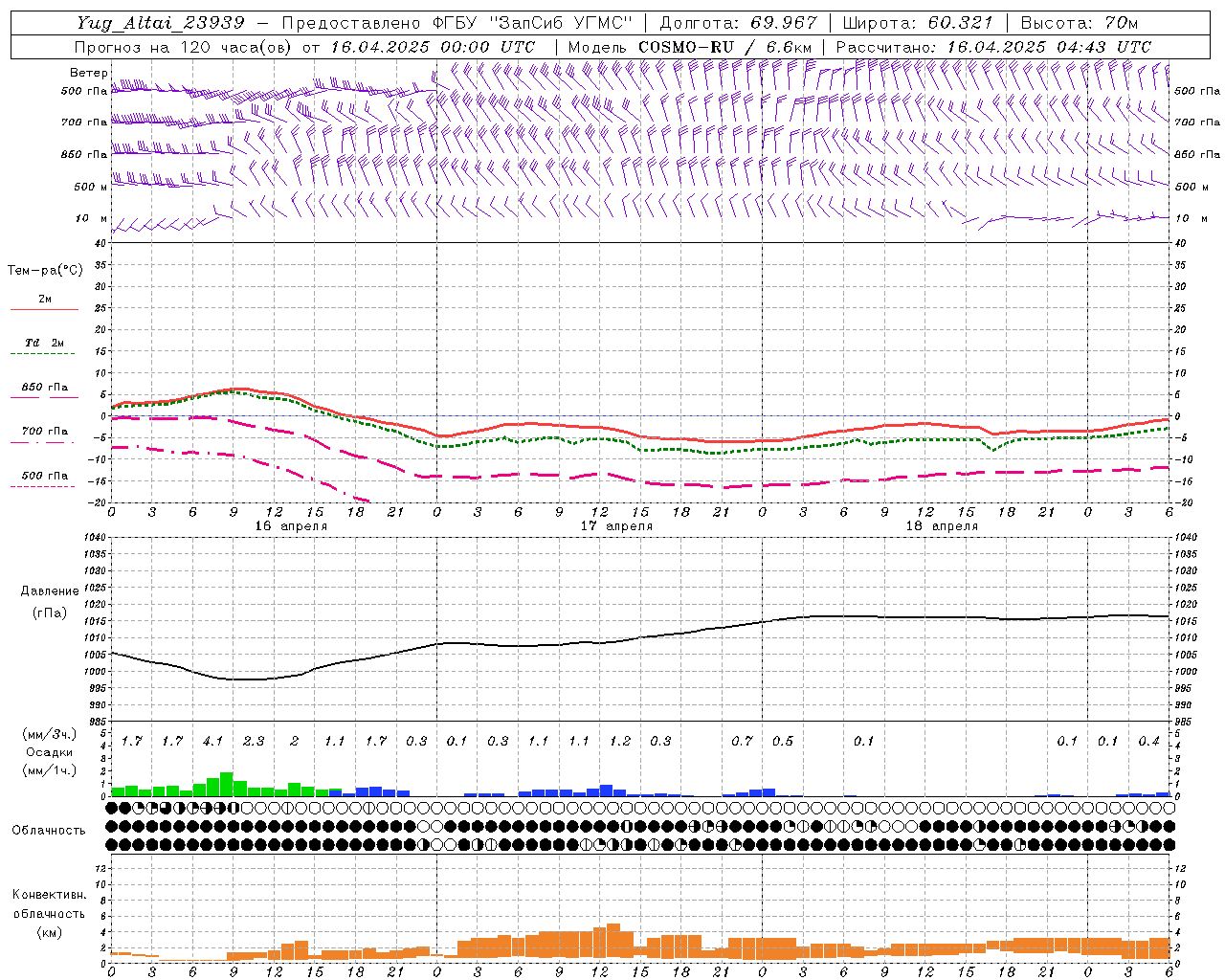1225x980 pixels.
Task: Select the "17 апреля" date label
Action: coord(616,526)
